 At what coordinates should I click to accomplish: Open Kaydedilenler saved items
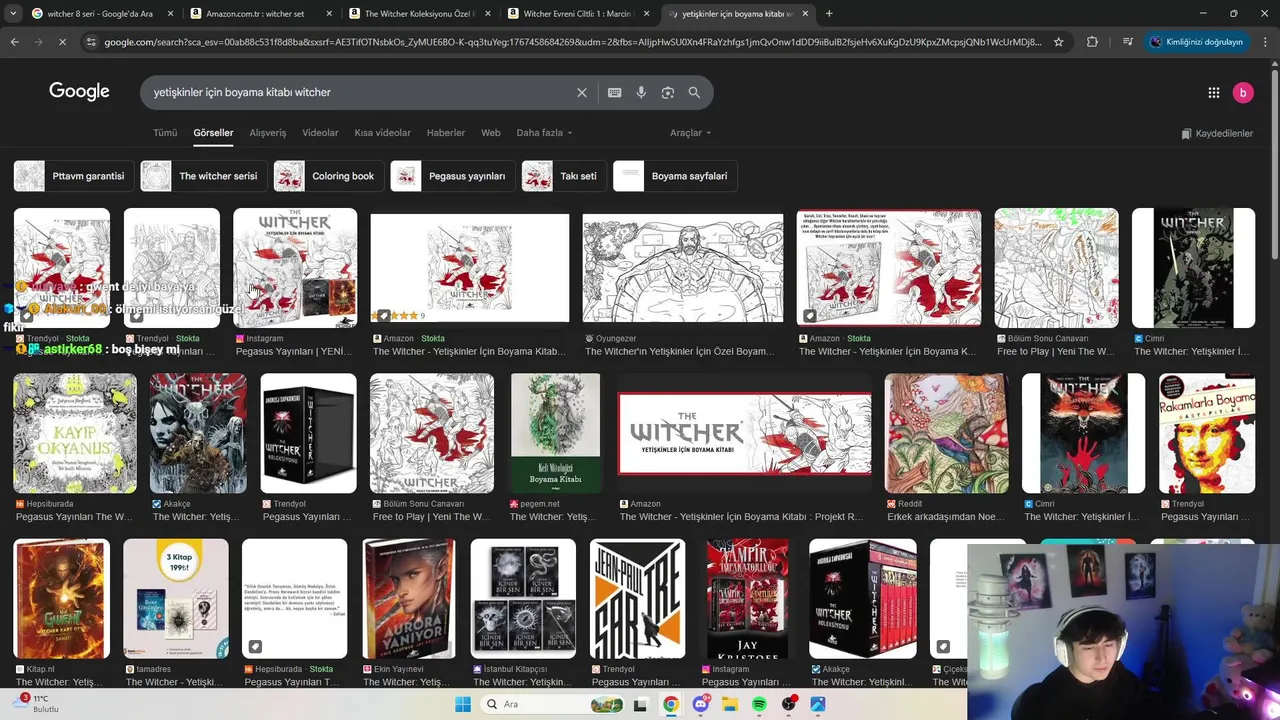pos(1217,133)
